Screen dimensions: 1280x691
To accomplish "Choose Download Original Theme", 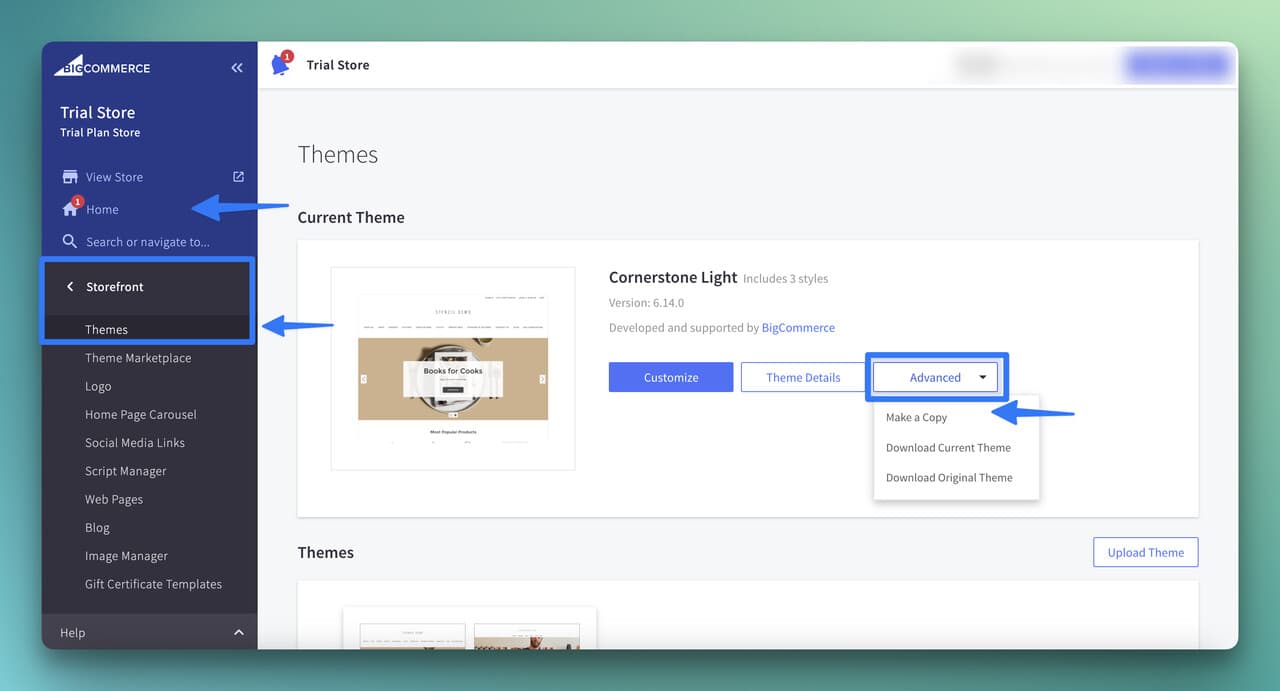I will [x=949, y=478].
